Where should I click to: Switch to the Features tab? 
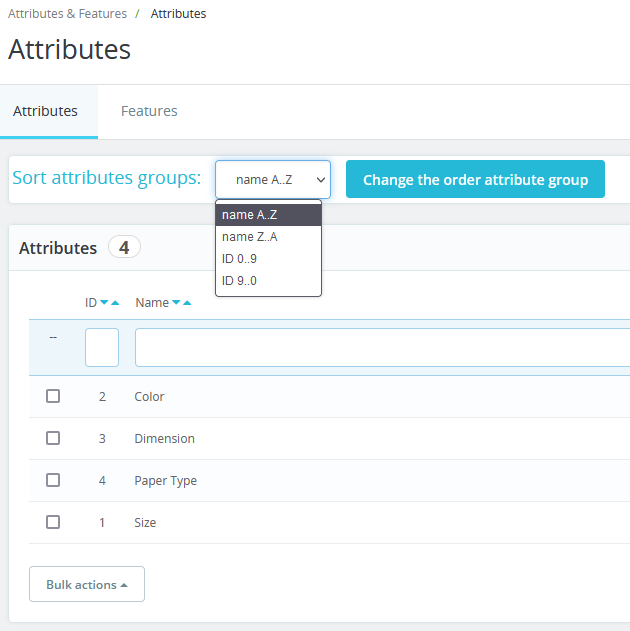[x=149, y=111]
